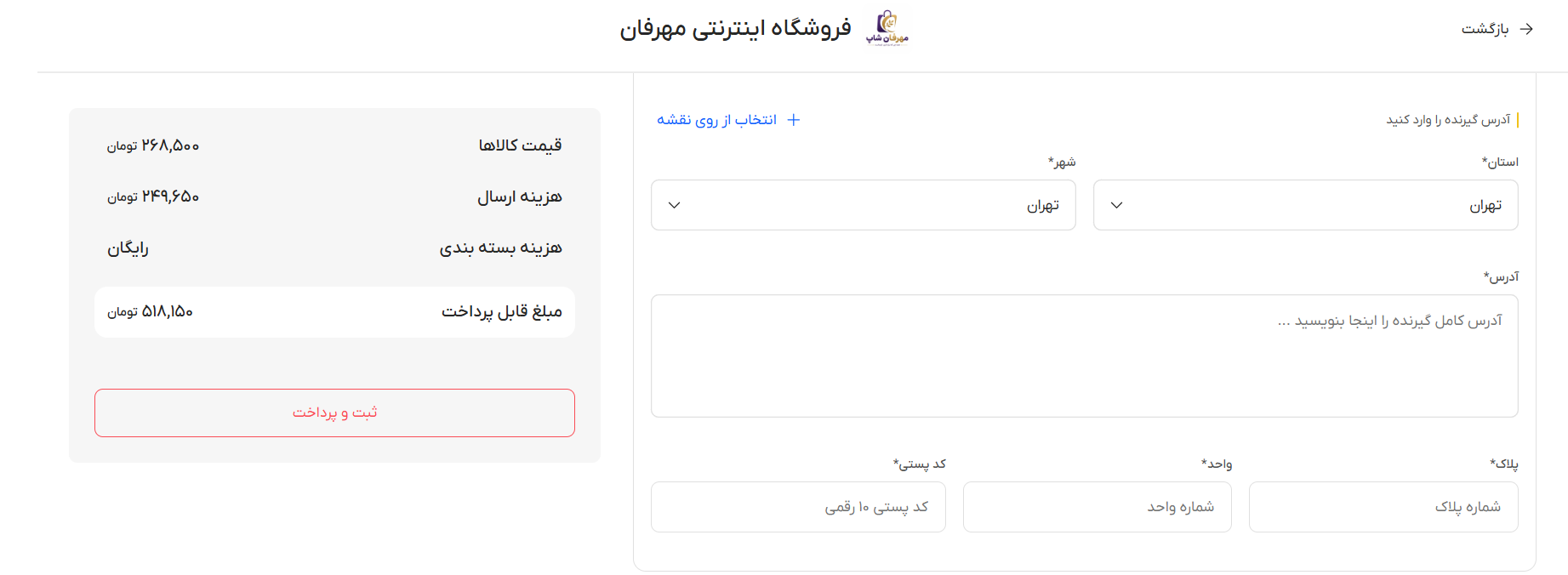Open the شهر (city) dropdown
Viewport: 1568px width, 575px height.
[x=863, y=205]
